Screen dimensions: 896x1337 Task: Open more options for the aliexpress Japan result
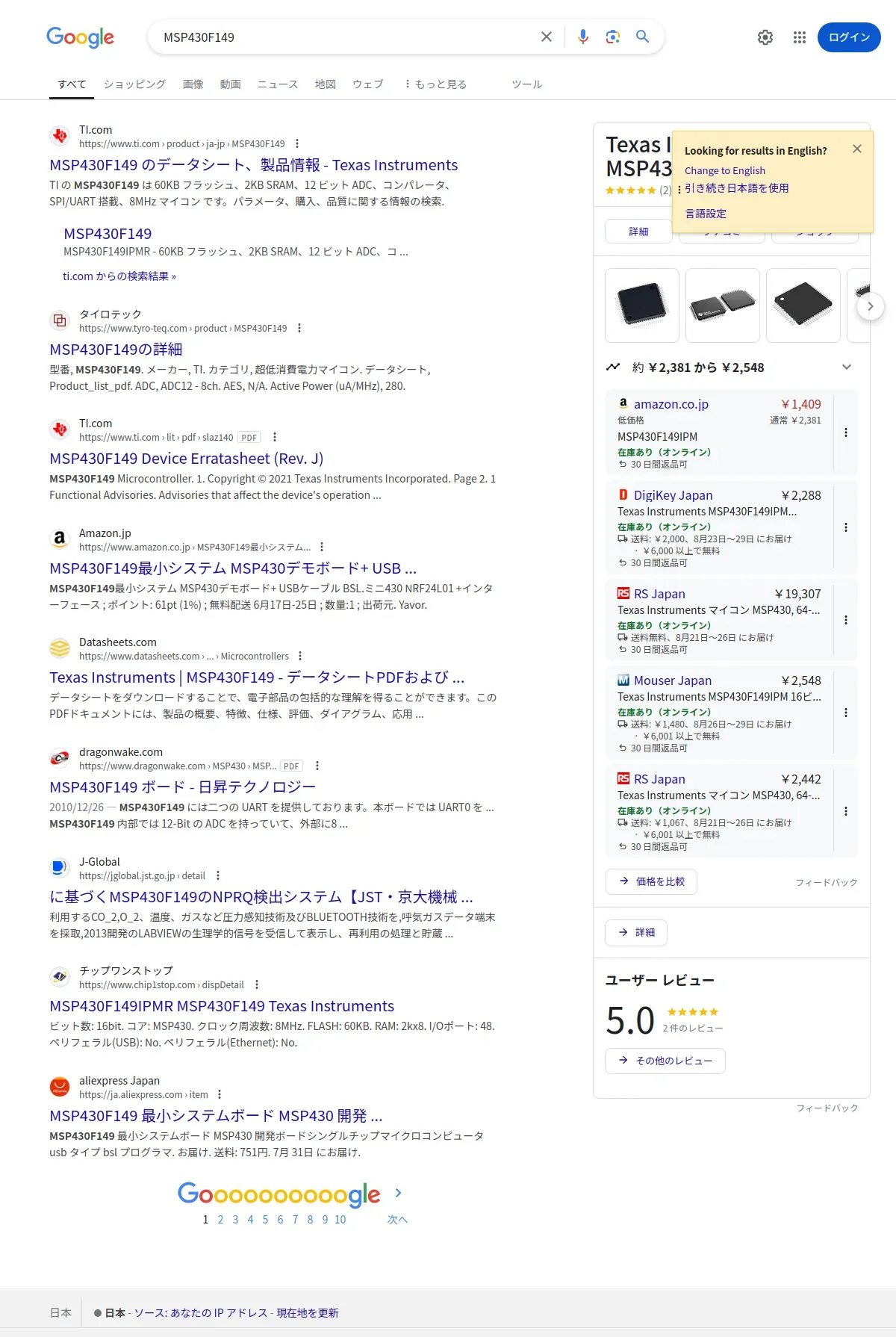tap(220, 1094)
